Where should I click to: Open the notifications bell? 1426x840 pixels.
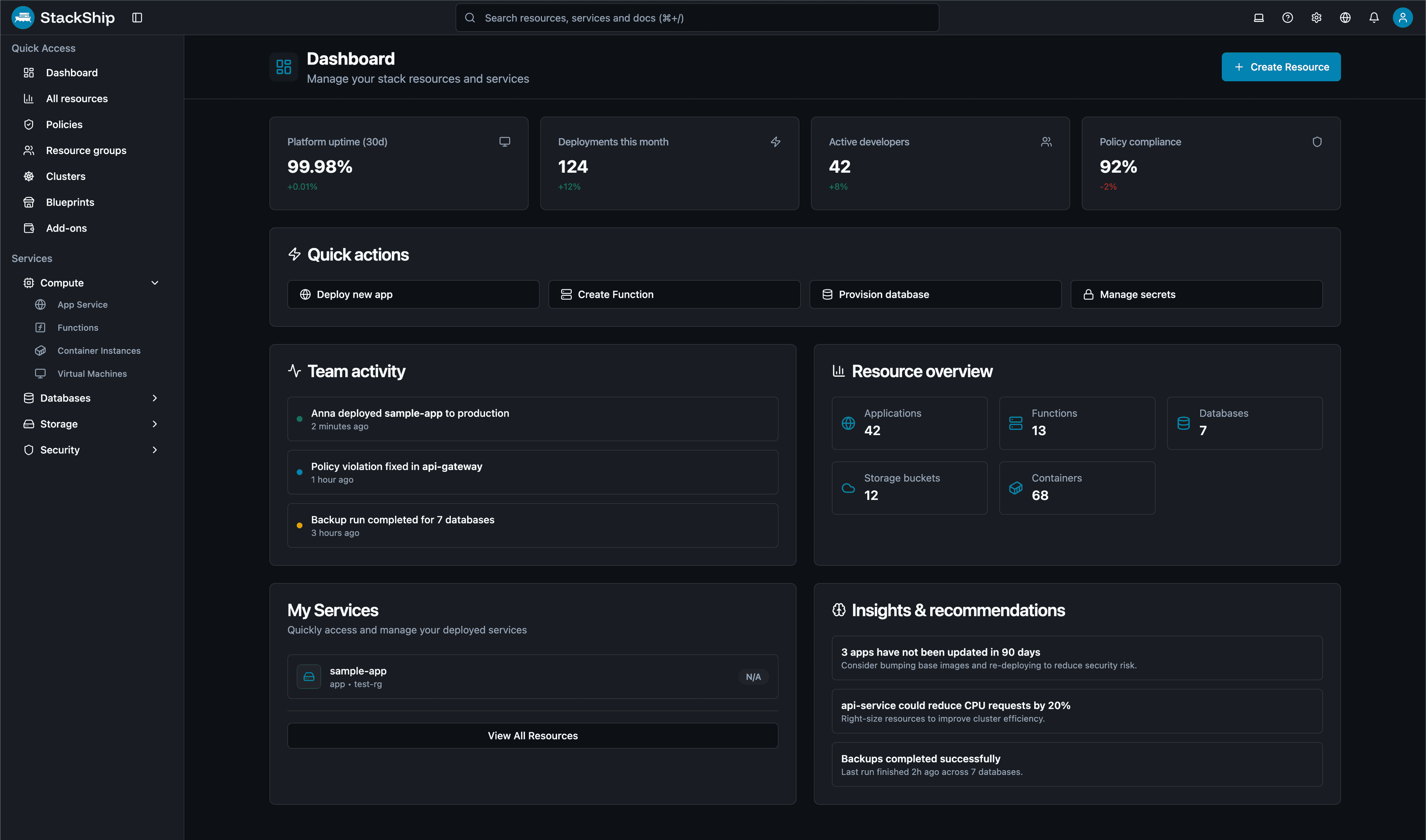point(1373,17)
